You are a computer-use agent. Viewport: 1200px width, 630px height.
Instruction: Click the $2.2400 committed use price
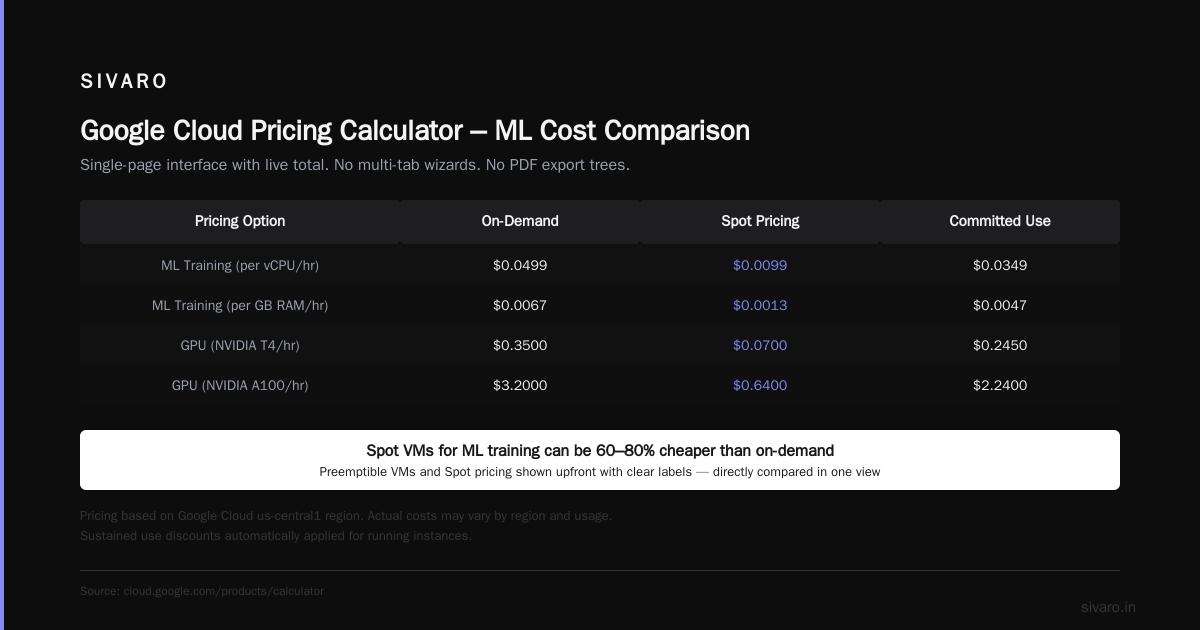(x=1000, y=385)
